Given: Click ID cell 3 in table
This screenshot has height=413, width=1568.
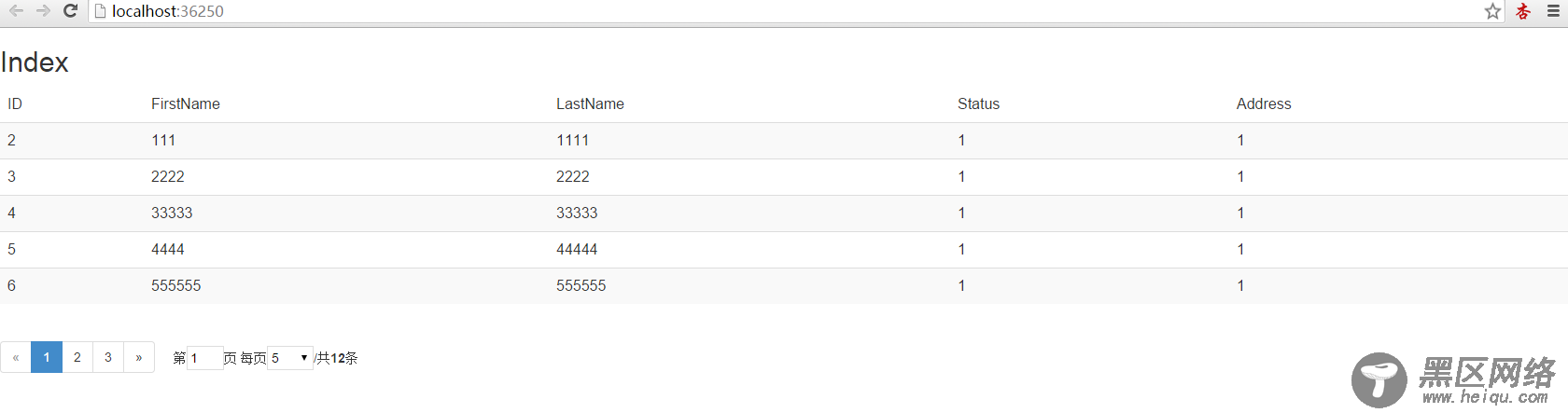Looking at the screenshot, I should pyautogui.click(x=11, y=176).
